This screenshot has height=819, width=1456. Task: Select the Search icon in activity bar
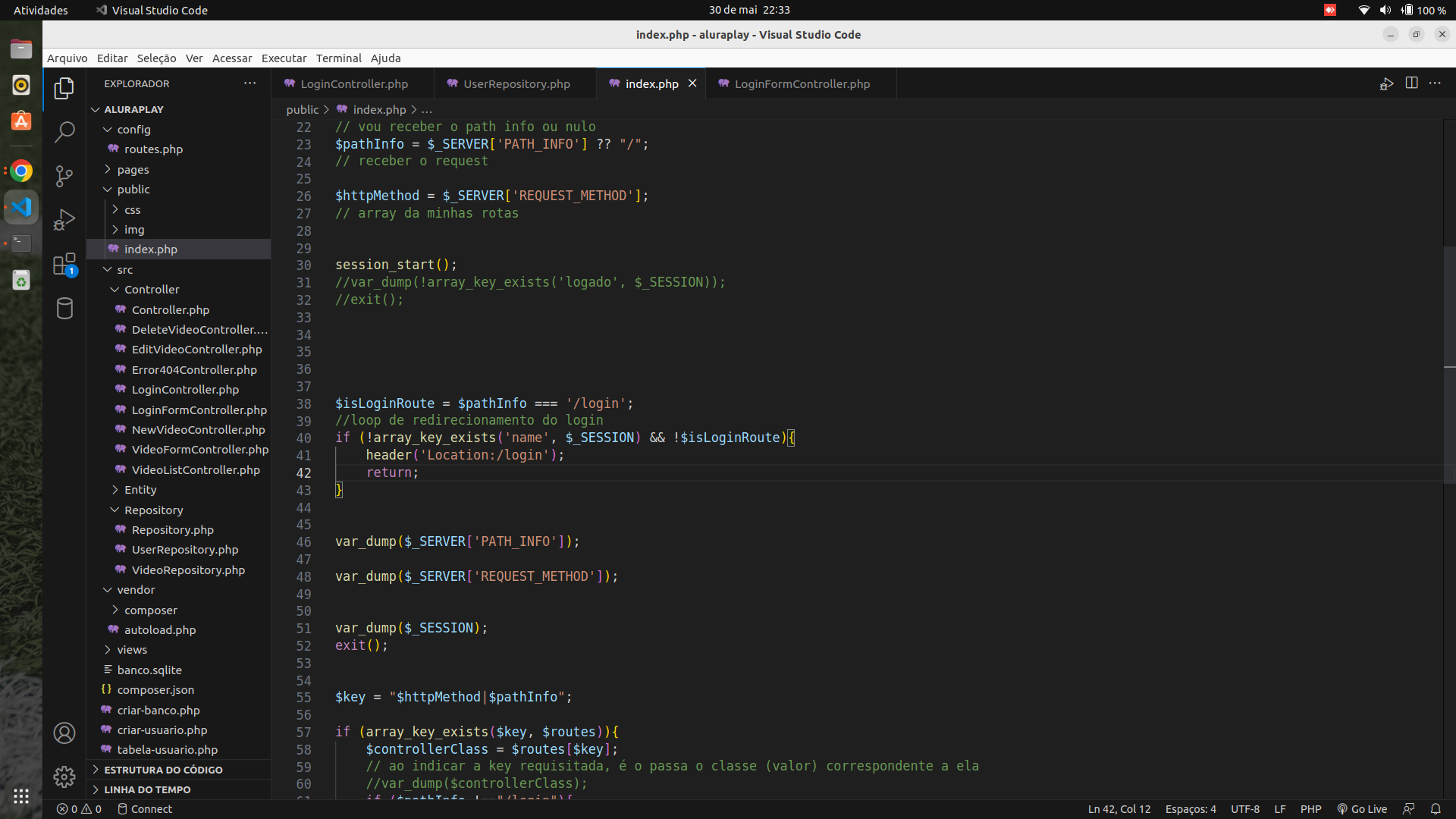(63, 132)
